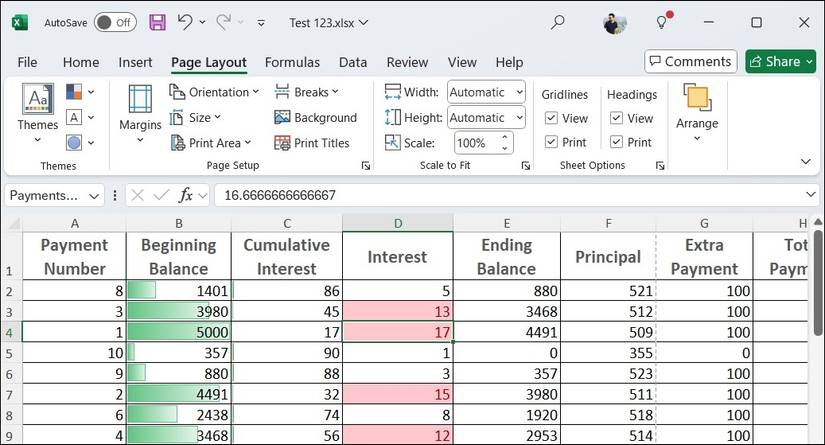Expand the Orientation dropdown

pyautogui.click(x=256, y=92)
